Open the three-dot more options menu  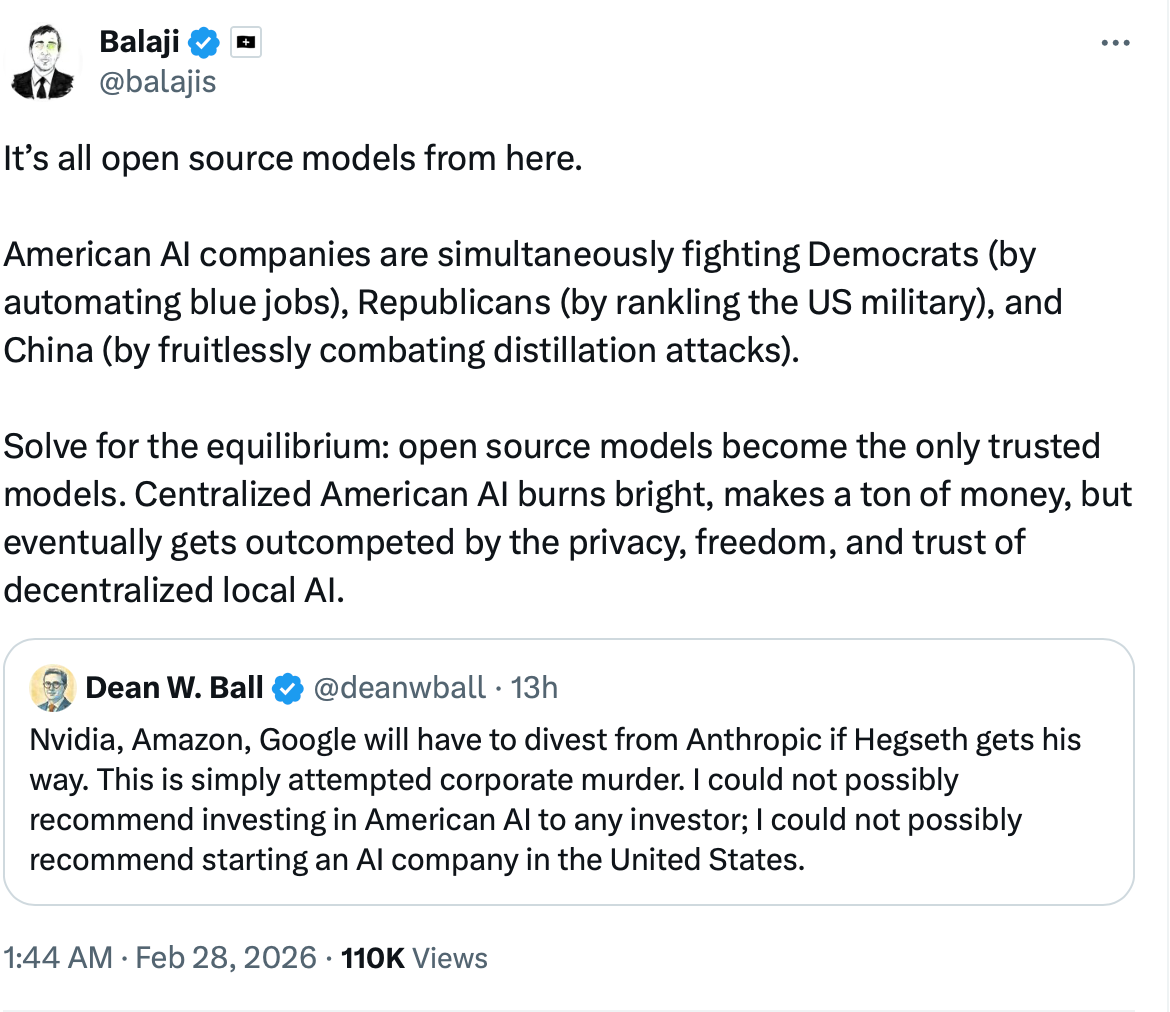(x=1115, y=43)
